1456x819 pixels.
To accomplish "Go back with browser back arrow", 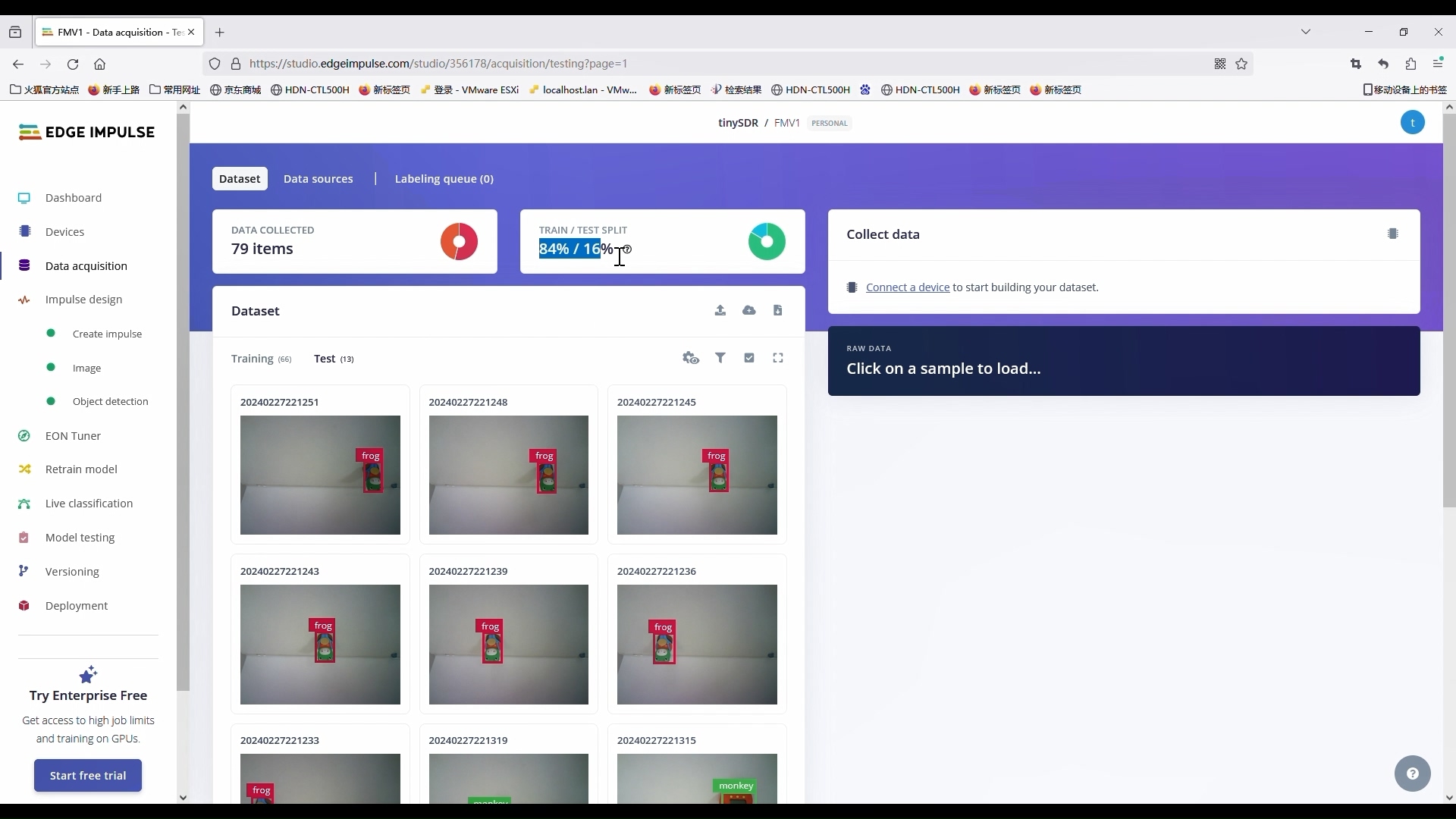I will [x=18, y=64].
